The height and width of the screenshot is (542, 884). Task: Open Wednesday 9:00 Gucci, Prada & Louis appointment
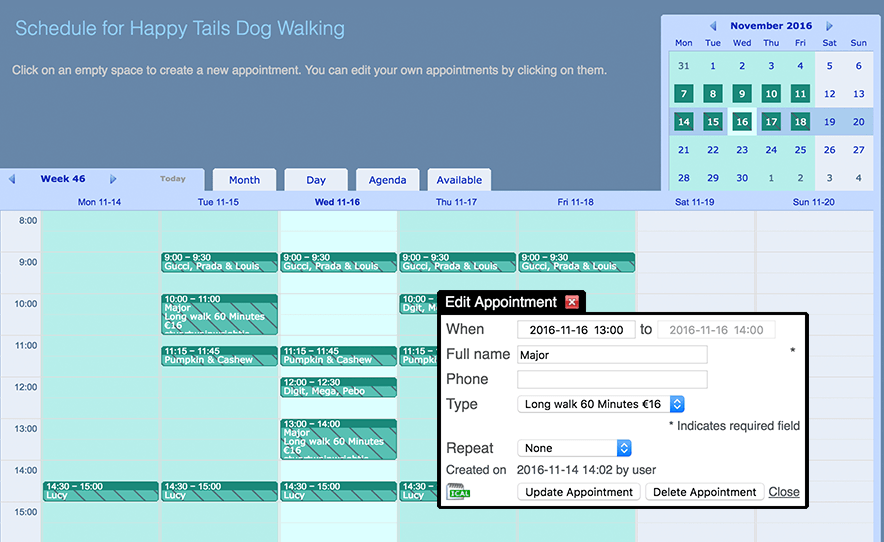tap(338, 262)
